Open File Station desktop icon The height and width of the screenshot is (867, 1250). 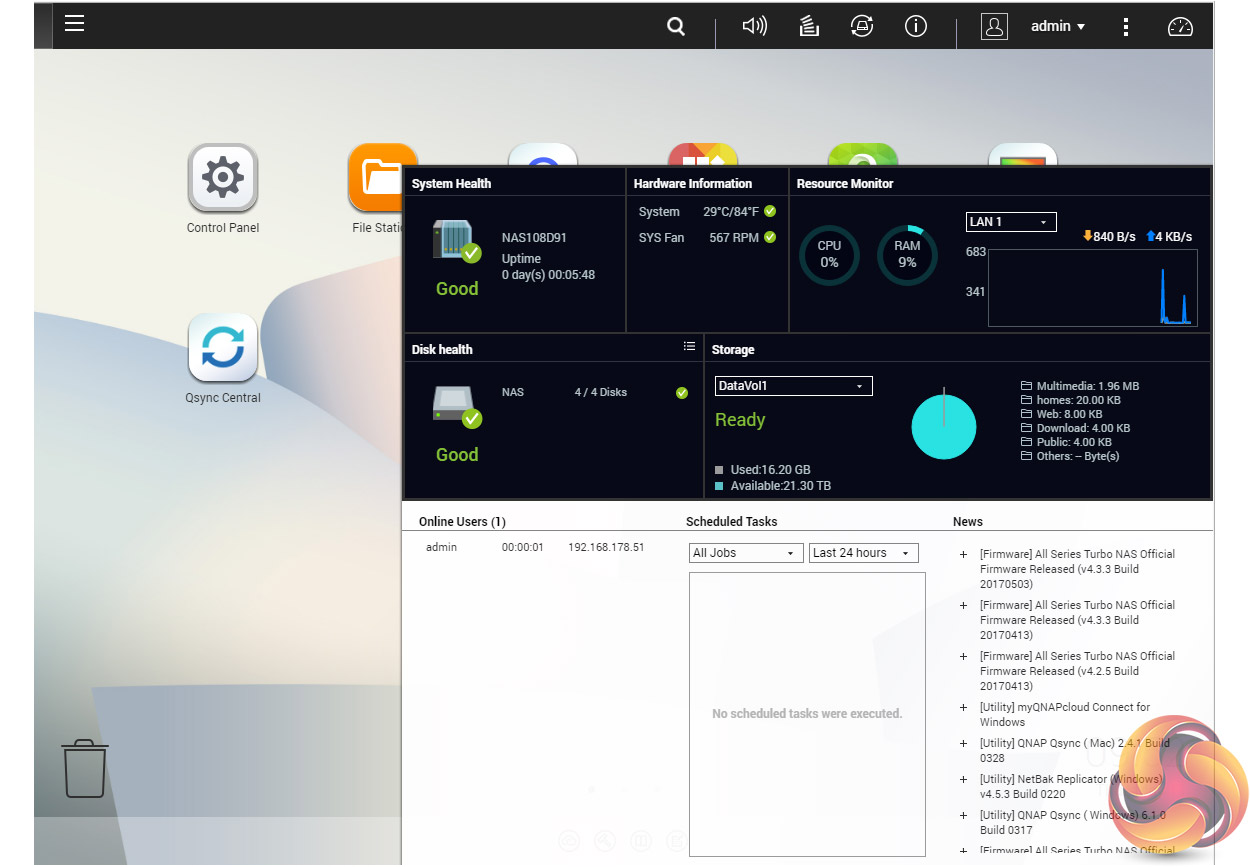tap(381, 179)
